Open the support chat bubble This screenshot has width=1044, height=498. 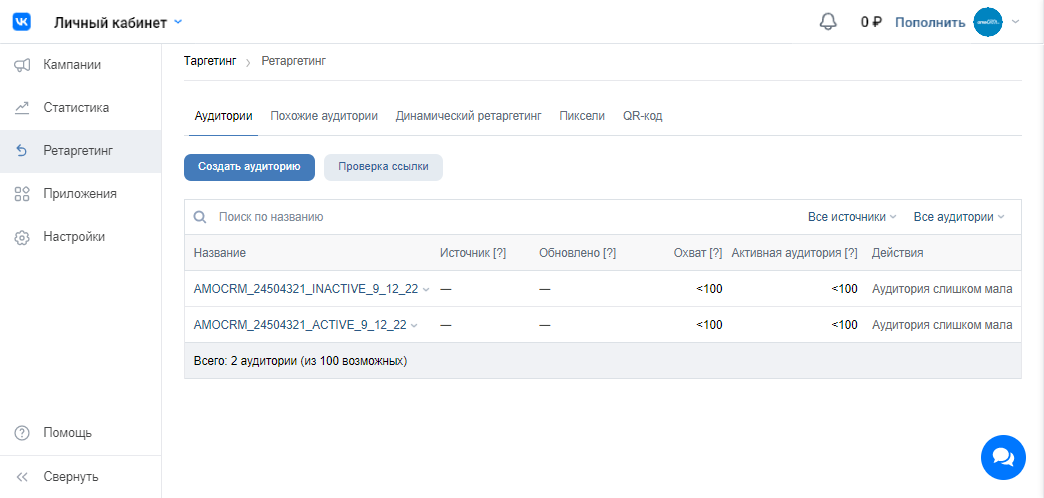click(x=1003, y=457)
